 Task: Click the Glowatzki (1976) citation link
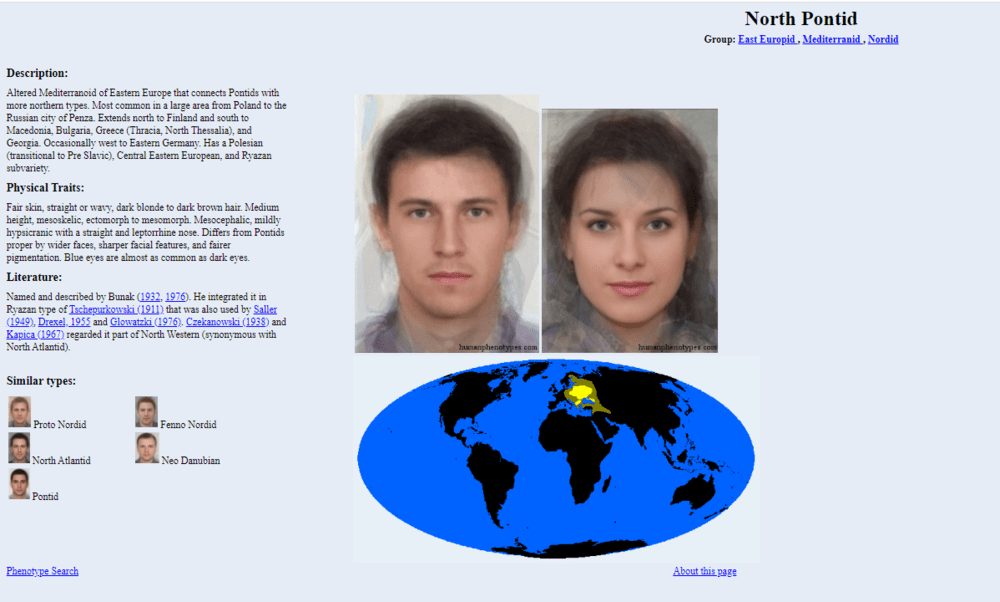pos(145,322)
